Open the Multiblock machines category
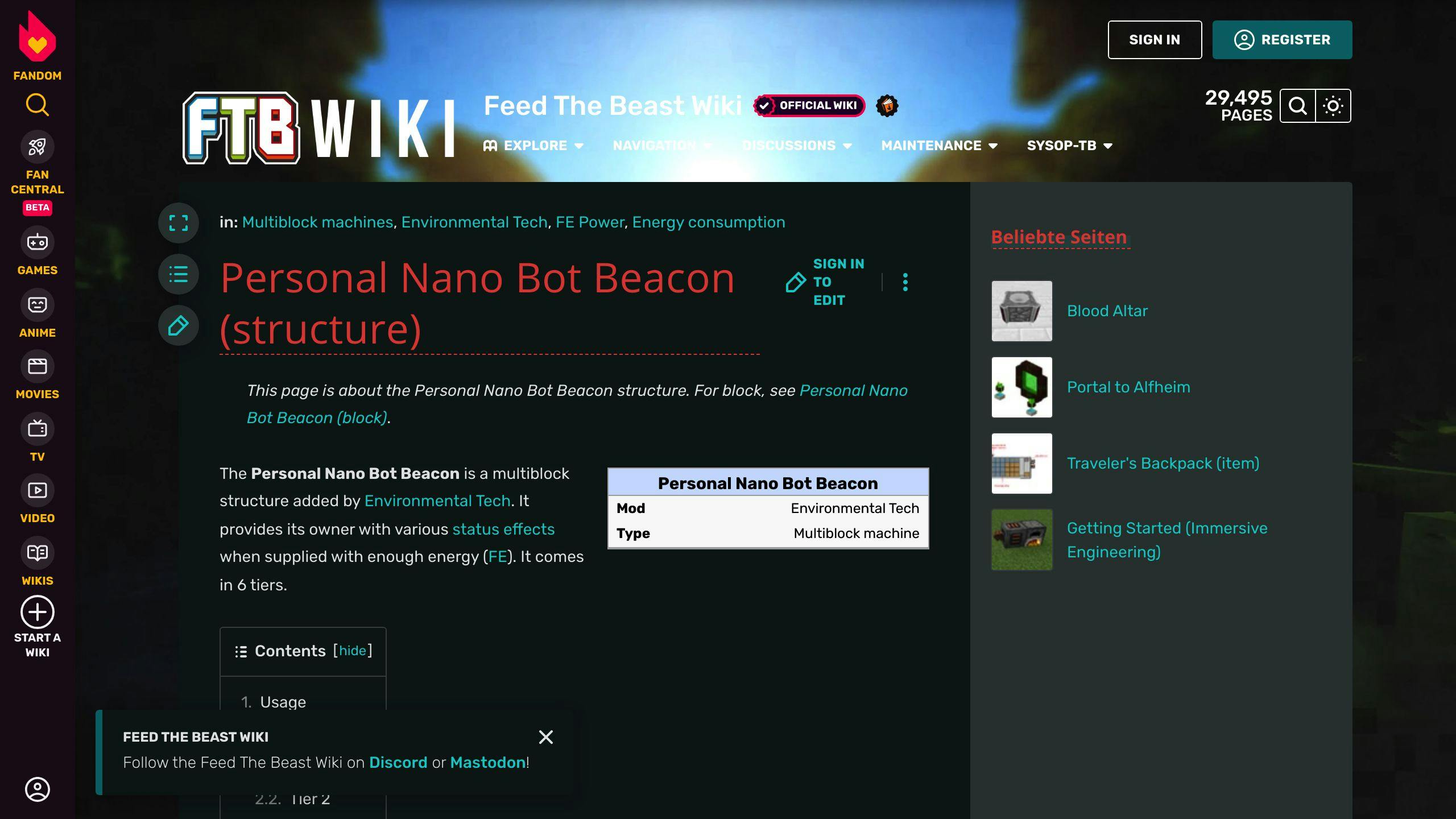The height and width of the screenshot is (819, 1456). pyautogui.click(x=317, y=222)
